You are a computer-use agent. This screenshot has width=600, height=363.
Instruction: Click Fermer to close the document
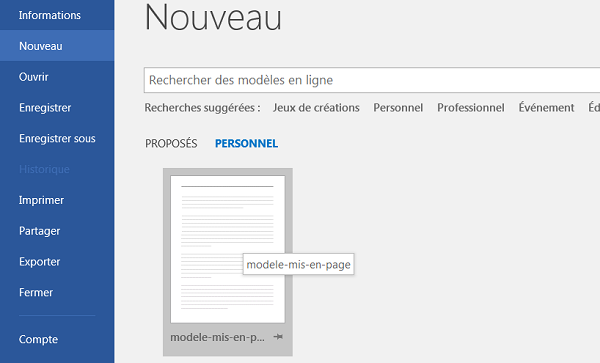point(36,293)
